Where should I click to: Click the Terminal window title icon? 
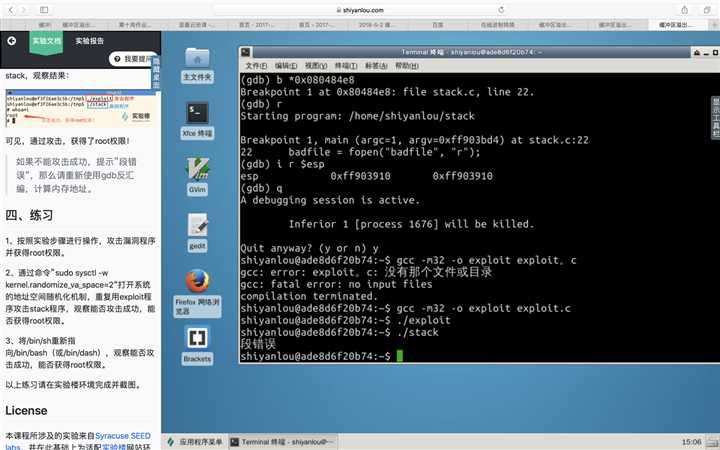click(246, 52)
